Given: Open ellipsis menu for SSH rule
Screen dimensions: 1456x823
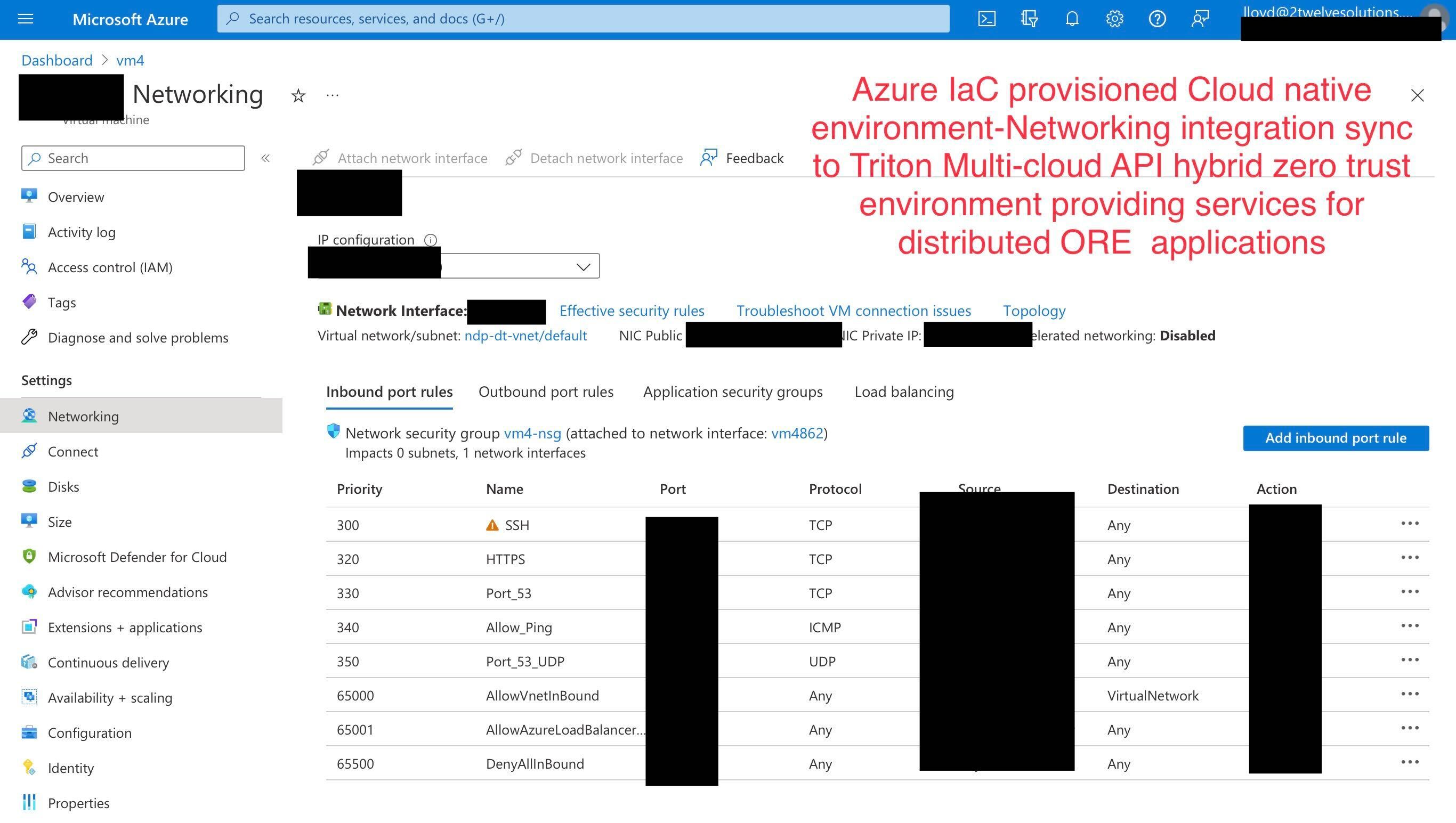Looking at the screenshot, I should pos(1410,524).
